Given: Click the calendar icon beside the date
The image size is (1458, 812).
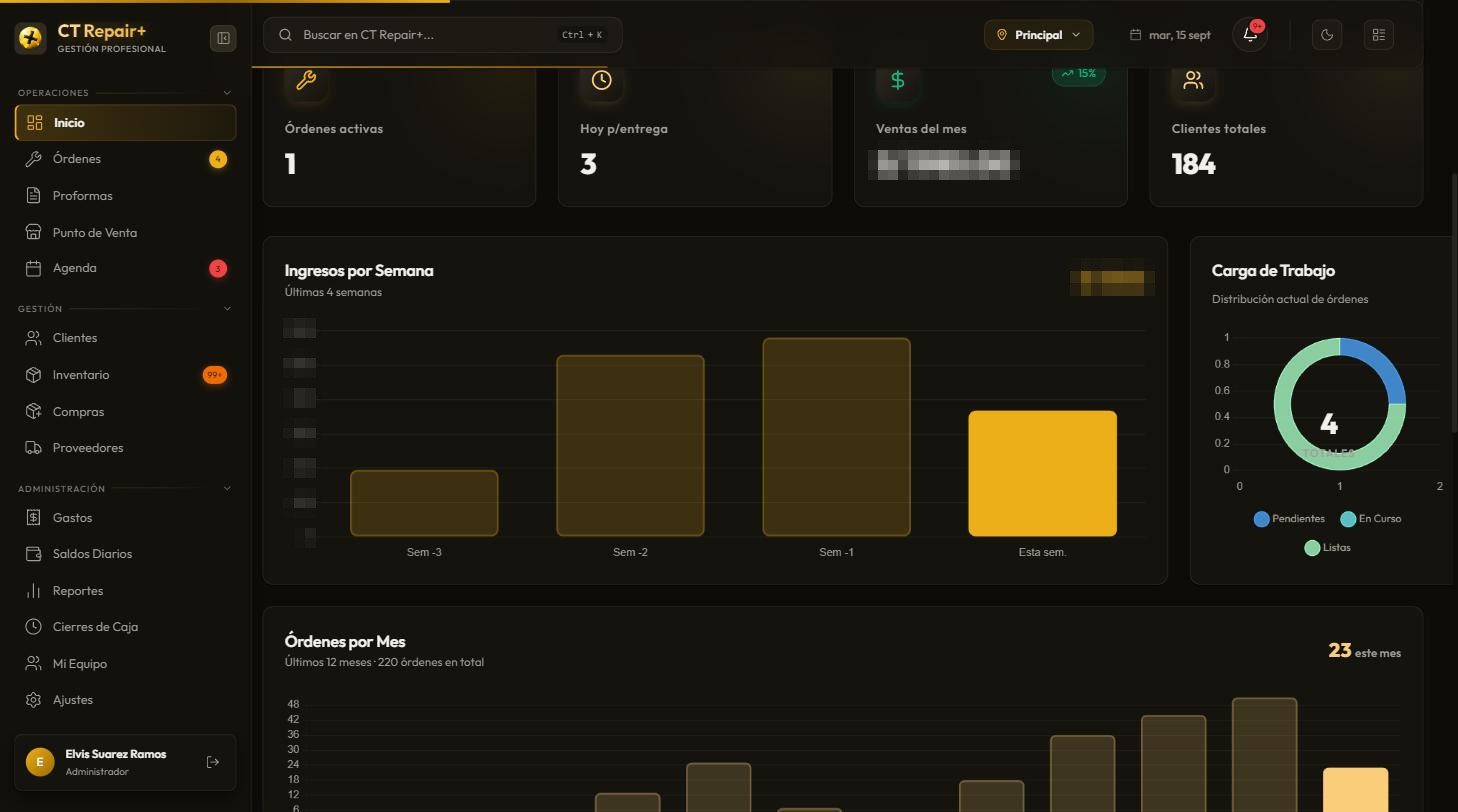Looking at the screenshot, I should pyautogui.click(x=1136, y=35).
